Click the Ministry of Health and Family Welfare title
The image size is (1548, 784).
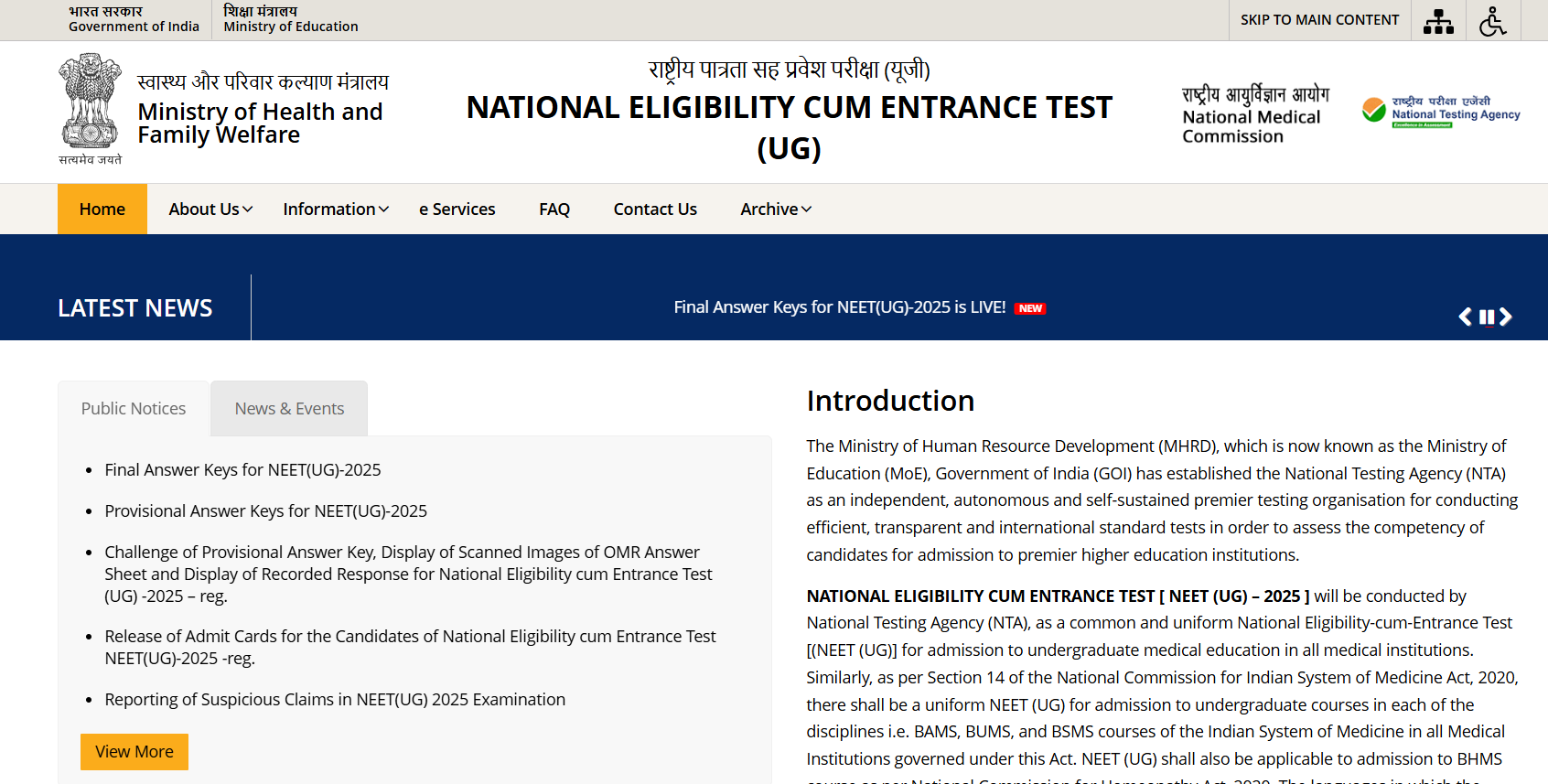pos(261,123)
